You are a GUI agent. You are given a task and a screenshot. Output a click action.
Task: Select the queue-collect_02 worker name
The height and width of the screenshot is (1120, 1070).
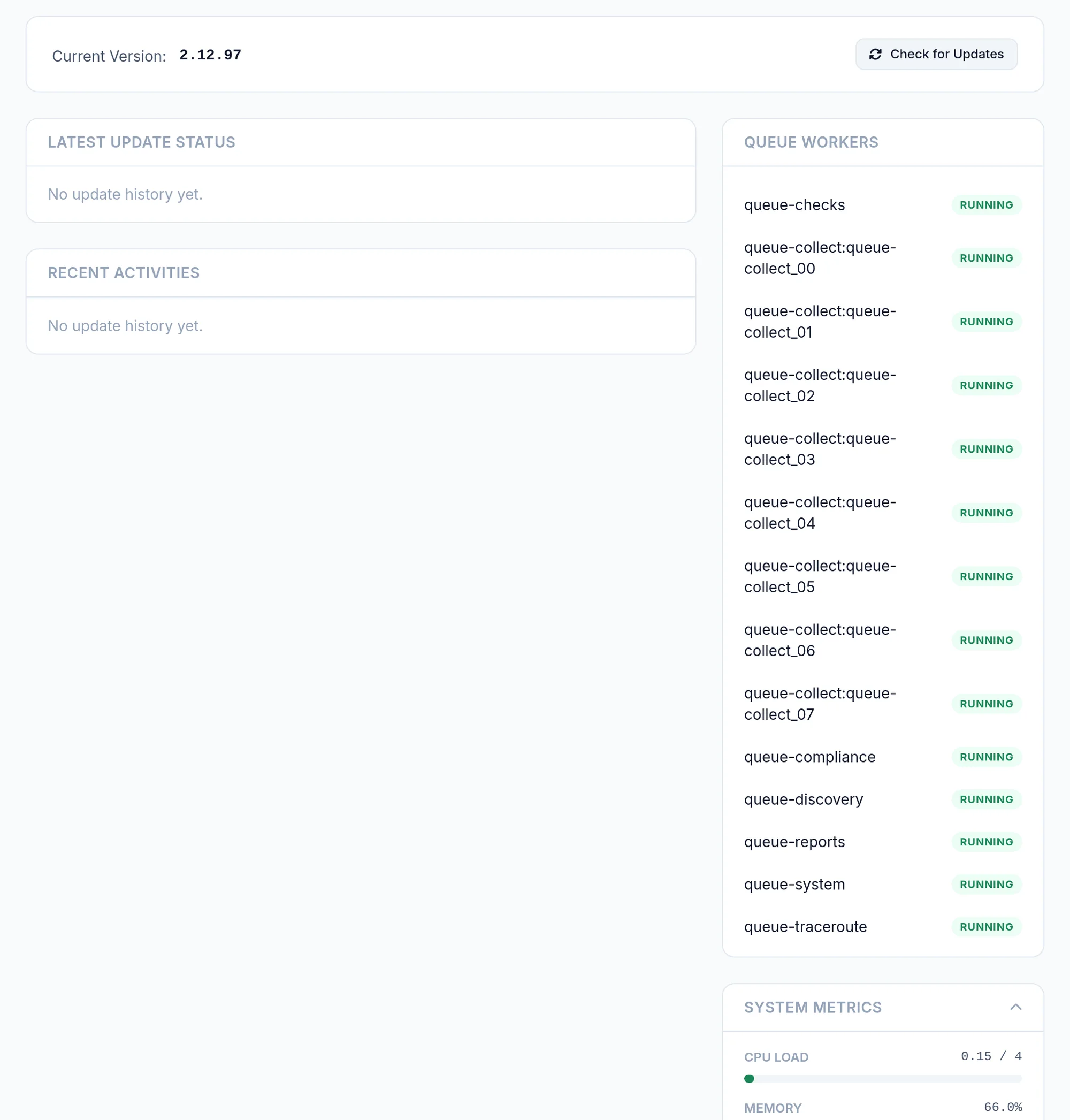(x=820, y=385)
